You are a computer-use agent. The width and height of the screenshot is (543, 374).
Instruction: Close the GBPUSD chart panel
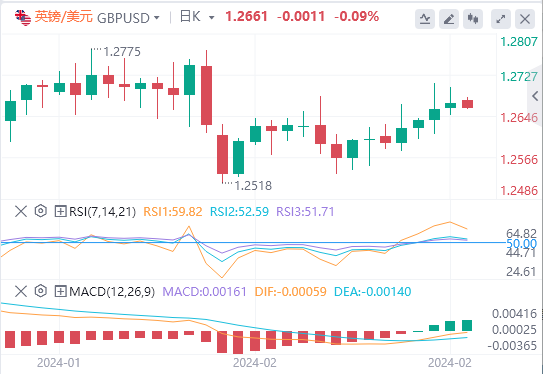[525, 19]
